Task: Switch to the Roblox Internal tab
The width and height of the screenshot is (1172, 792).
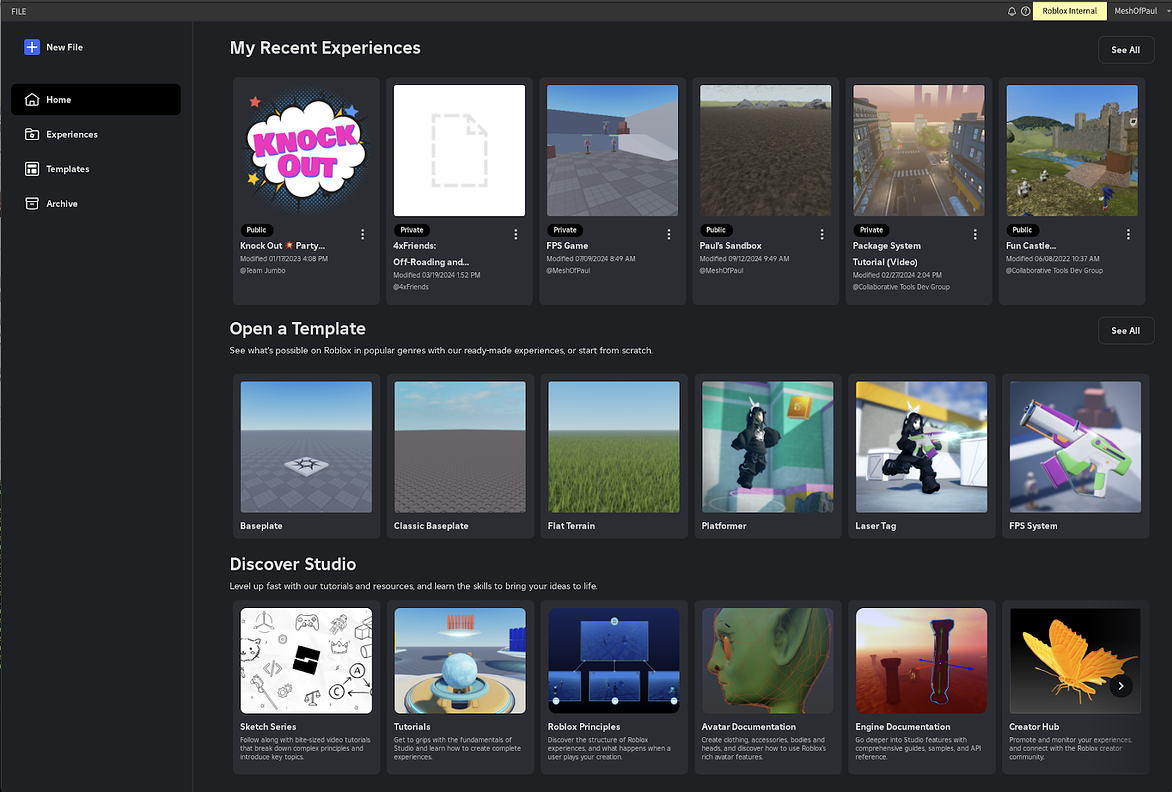Action: coord(1069,11)
